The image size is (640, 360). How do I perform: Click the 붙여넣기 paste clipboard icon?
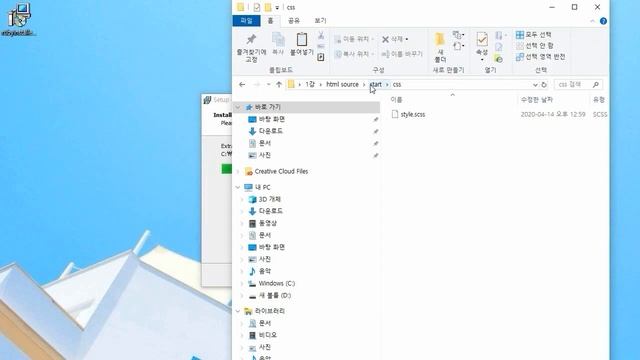[302, 40]
